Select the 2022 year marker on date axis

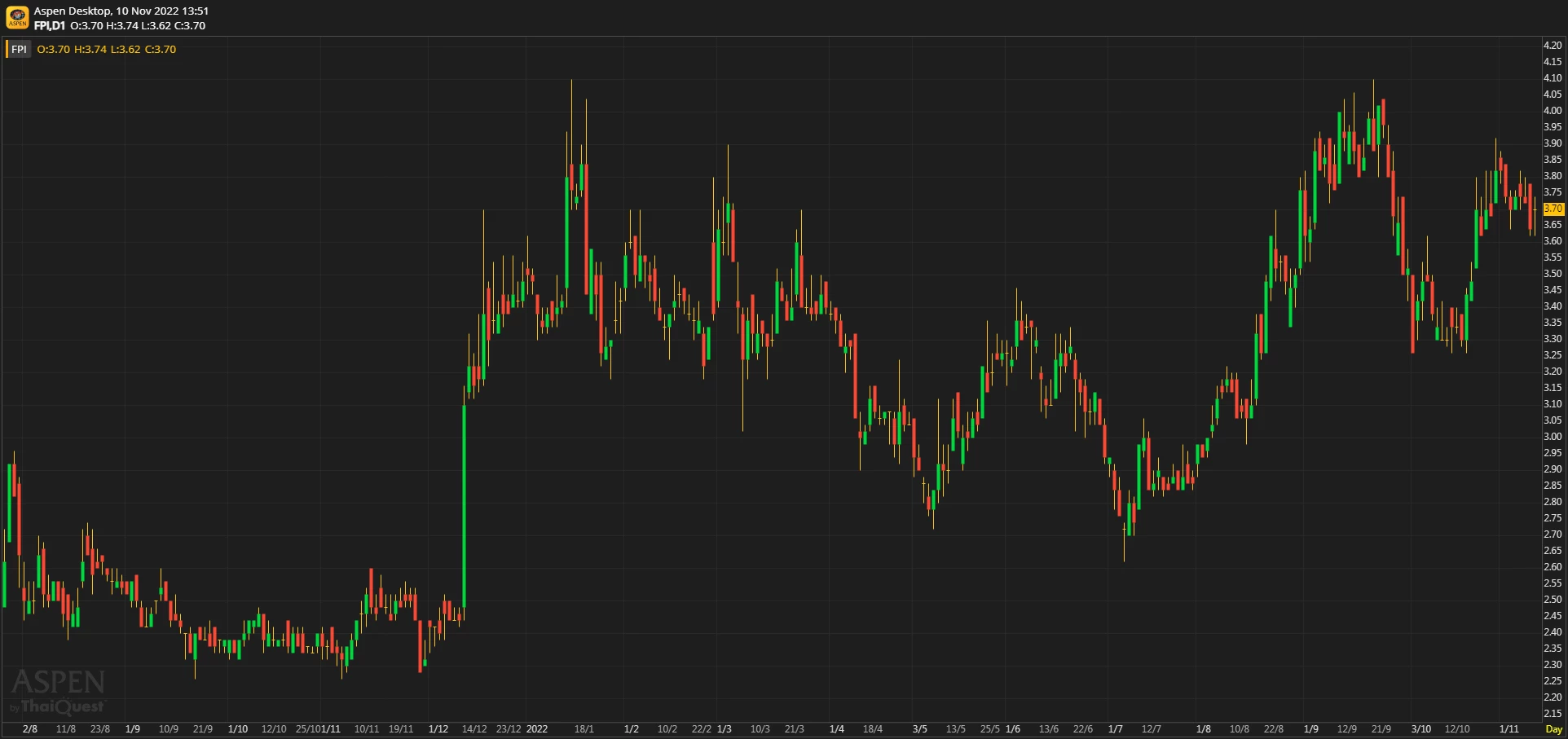537,729
